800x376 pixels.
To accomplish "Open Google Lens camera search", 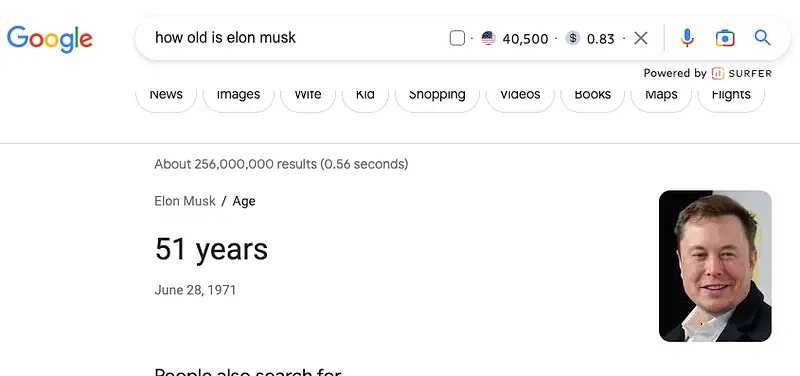I will click(x=725, y=38).
